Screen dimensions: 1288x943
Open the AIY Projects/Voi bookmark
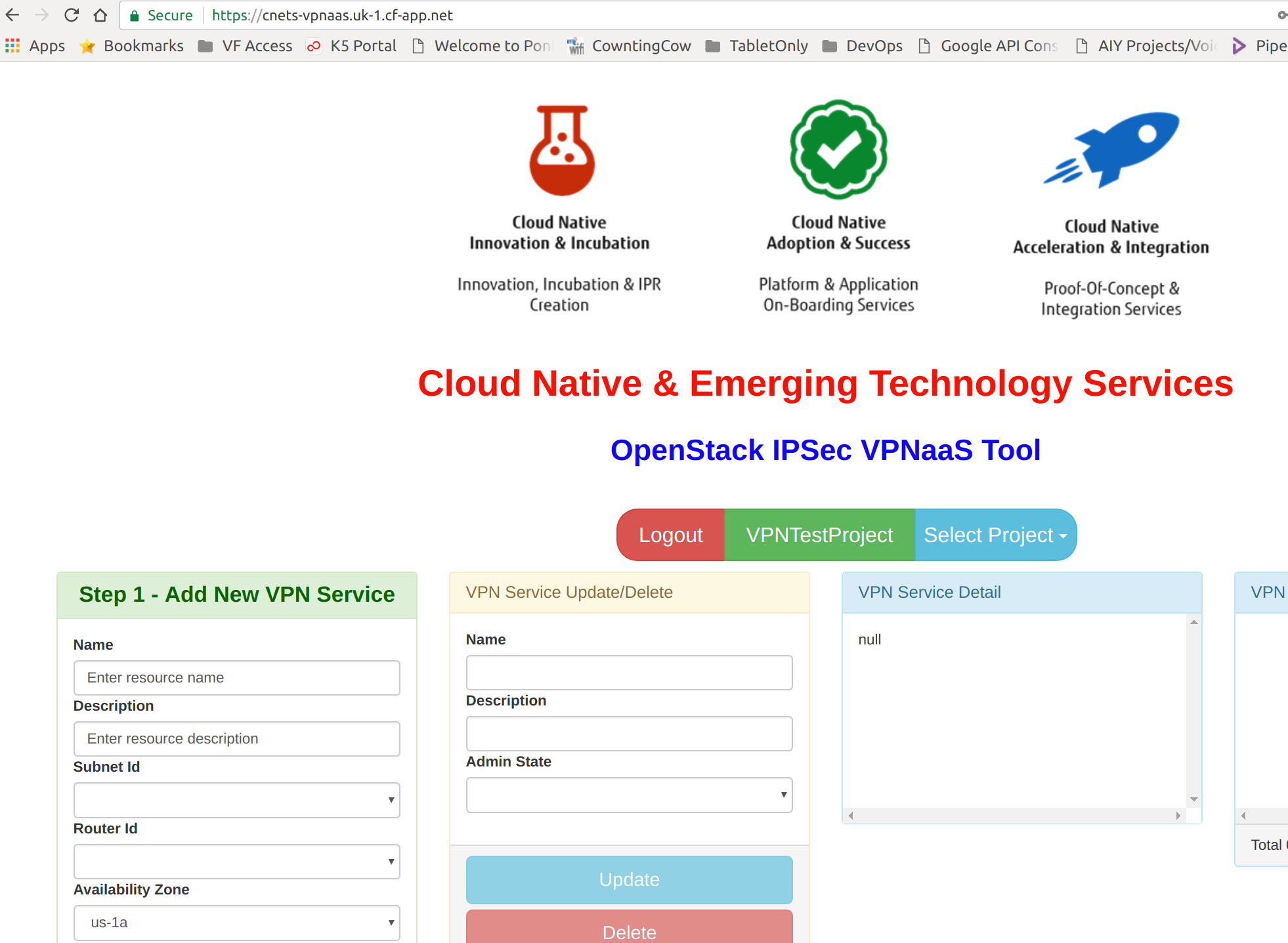(1146, 46)
